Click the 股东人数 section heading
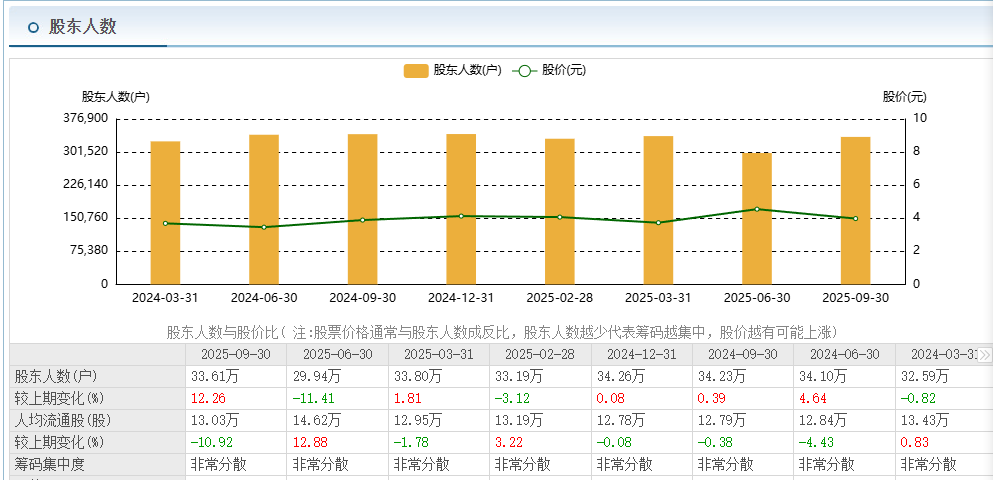This screenshot has width=993, height=480. (x=83, y=27)
